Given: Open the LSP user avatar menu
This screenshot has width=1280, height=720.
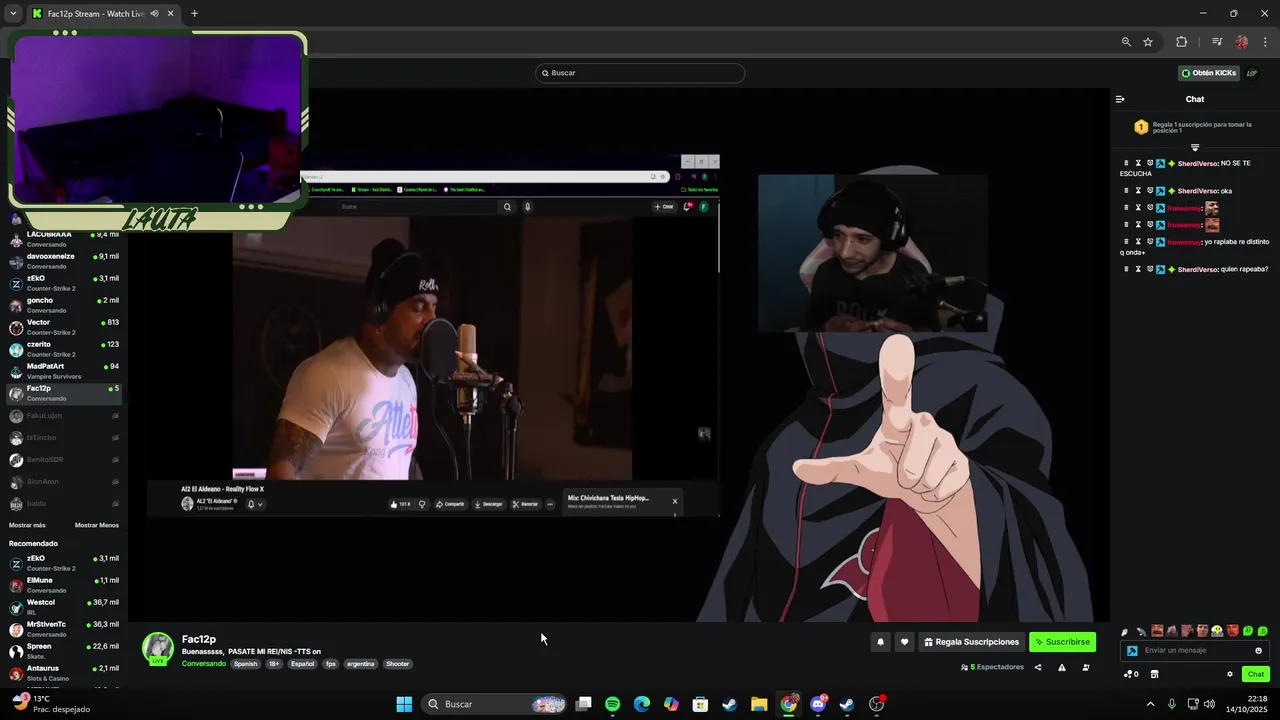Looking at the screenshot, I should 1252,73.
